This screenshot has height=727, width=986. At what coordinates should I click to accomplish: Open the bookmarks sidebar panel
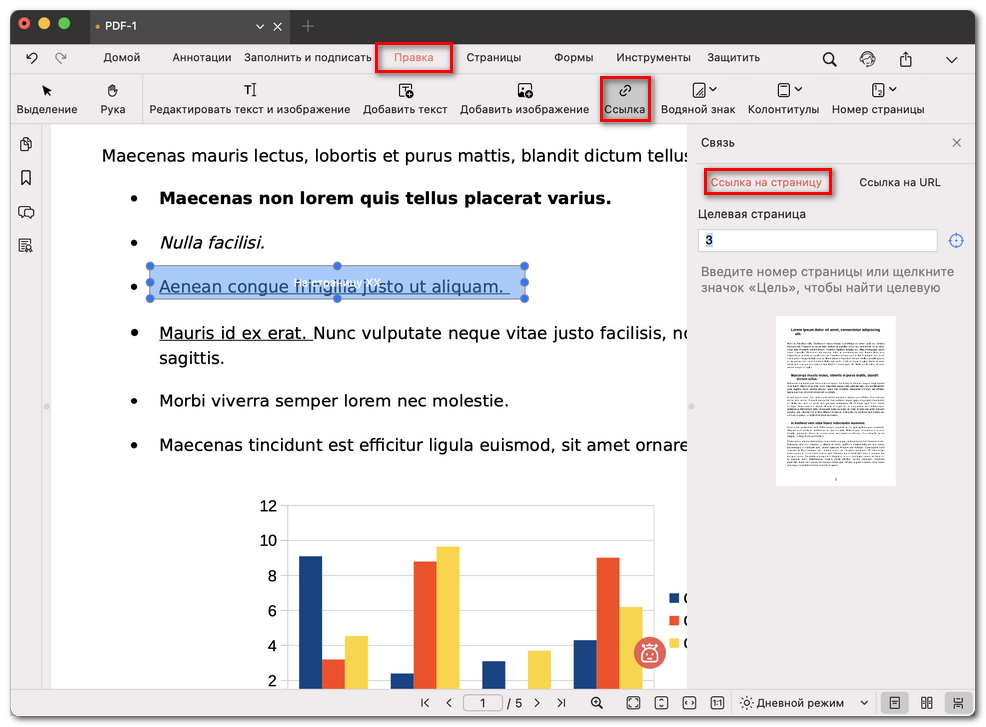point(26,178)
